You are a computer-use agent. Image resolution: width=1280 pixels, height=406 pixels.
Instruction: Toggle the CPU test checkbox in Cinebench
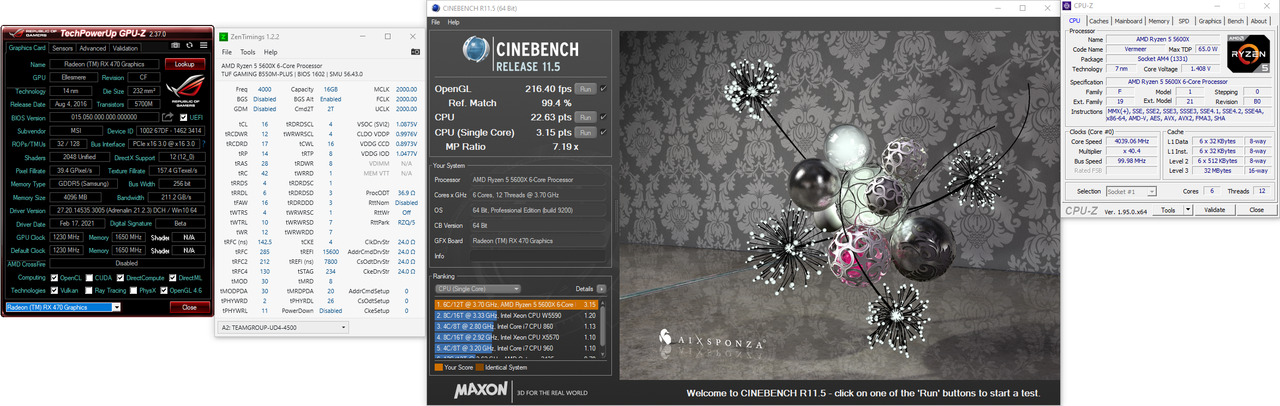tap(603, 117)
